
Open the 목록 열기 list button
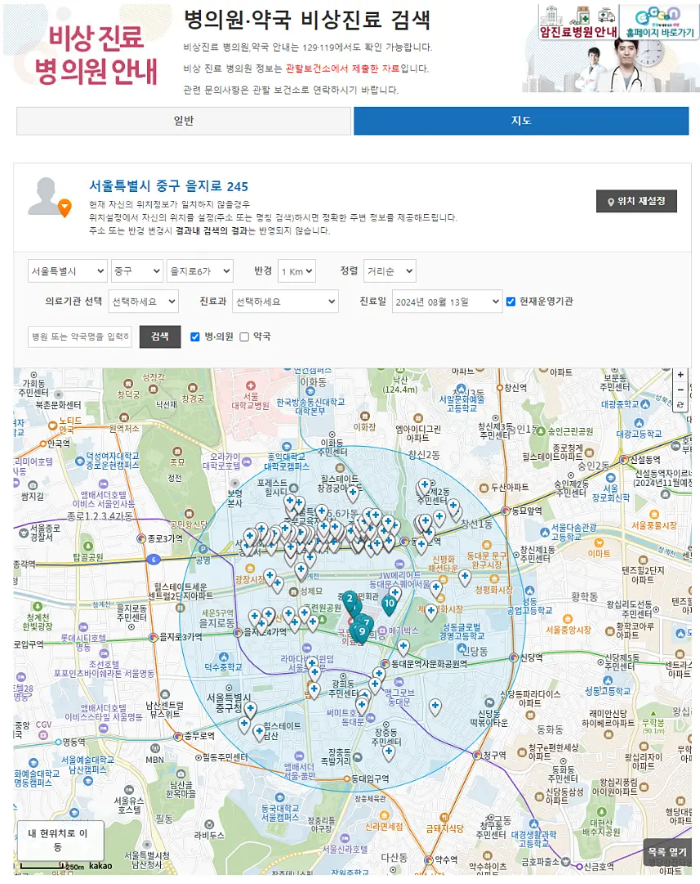click(667, 852)
